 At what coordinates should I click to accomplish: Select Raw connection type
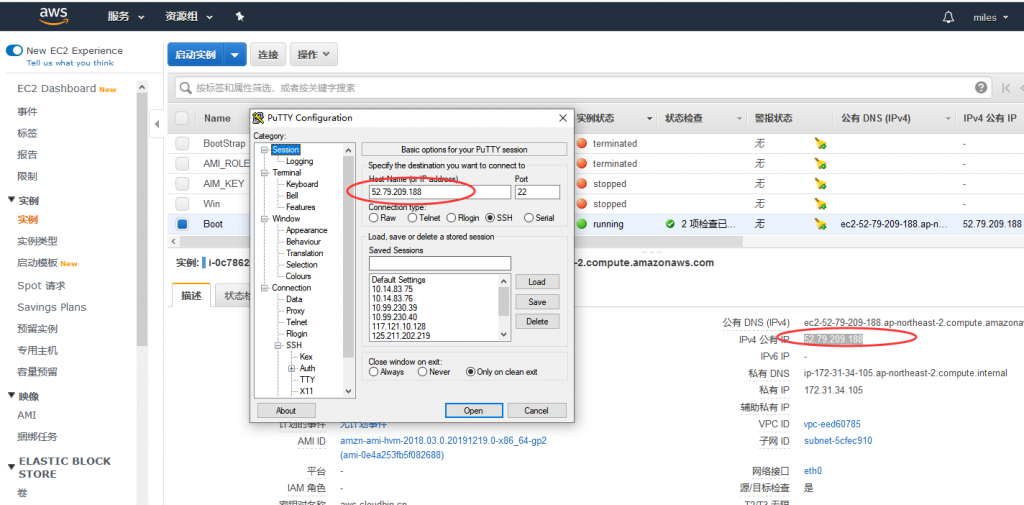[374, 218]
